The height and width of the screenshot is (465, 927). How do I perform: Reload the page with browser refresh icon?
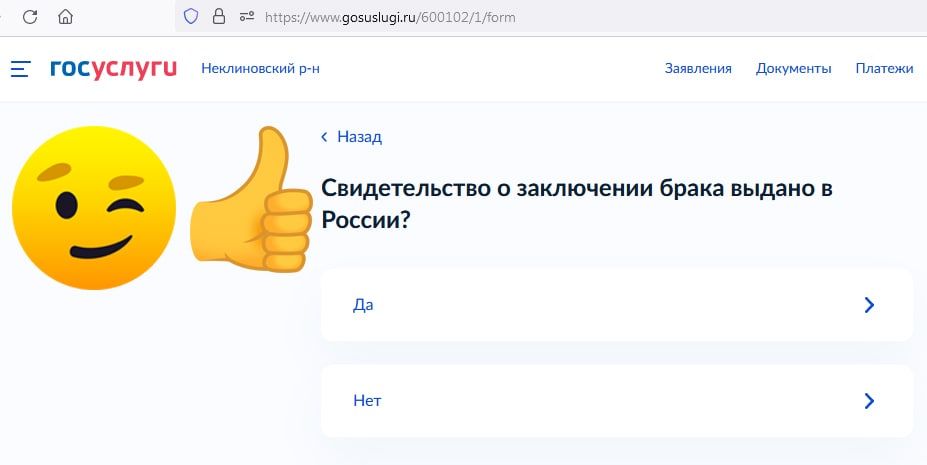point(30,17)
